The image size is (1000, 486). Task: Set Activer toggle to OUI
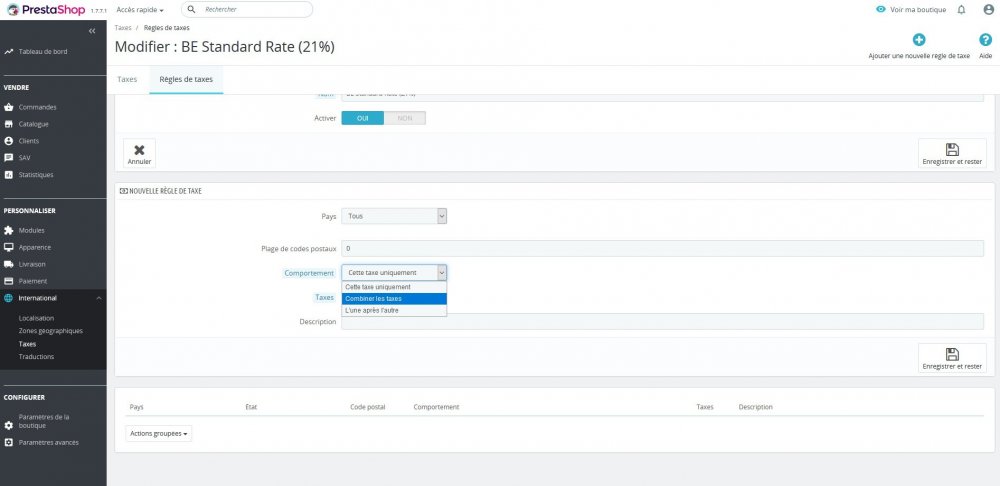pyautogui.click(x=362, y=118)
